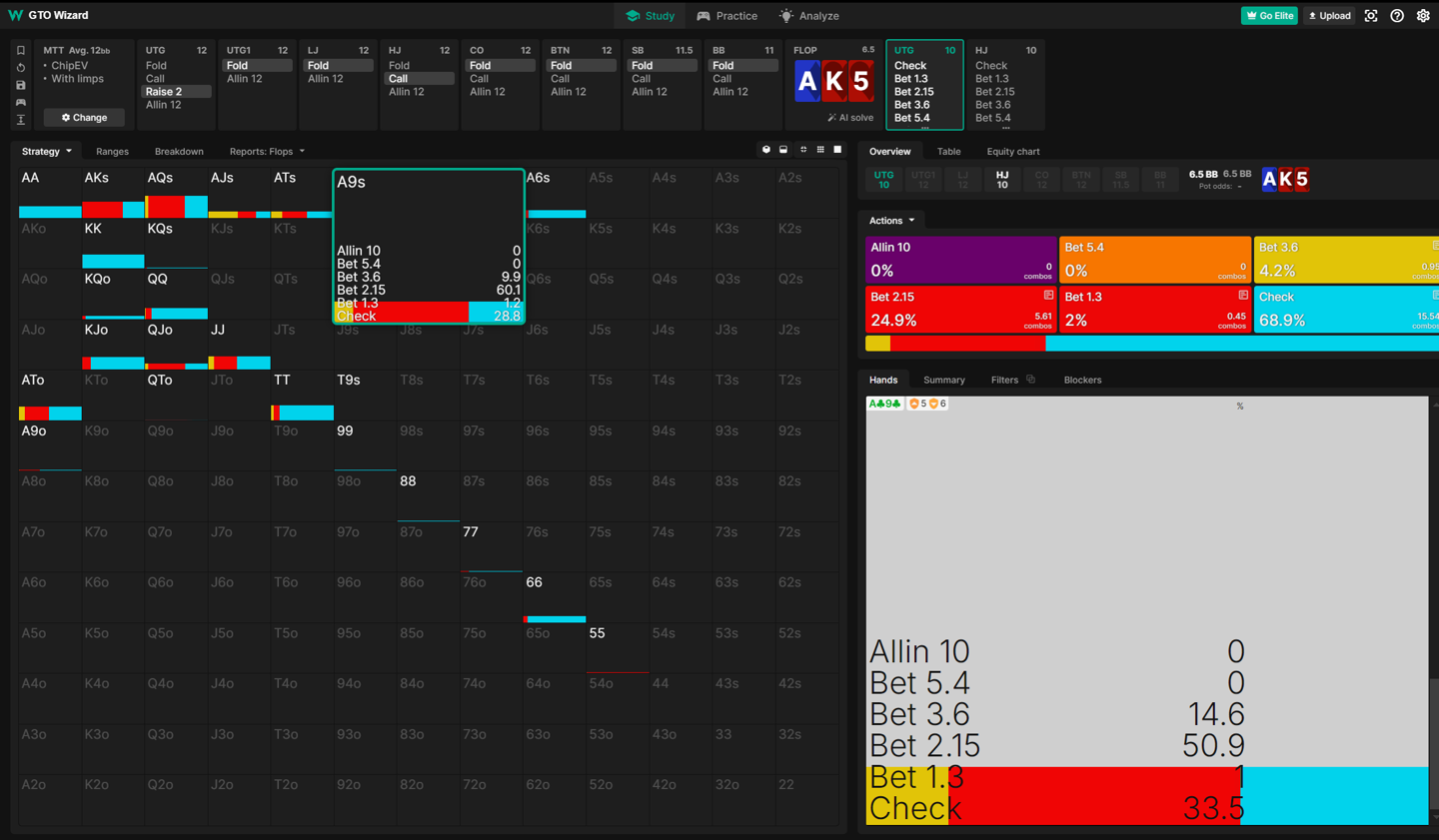This screenshot has height=840, width=1439.
Task: Click the screenshot capture icon
Action: point(1371,16)
